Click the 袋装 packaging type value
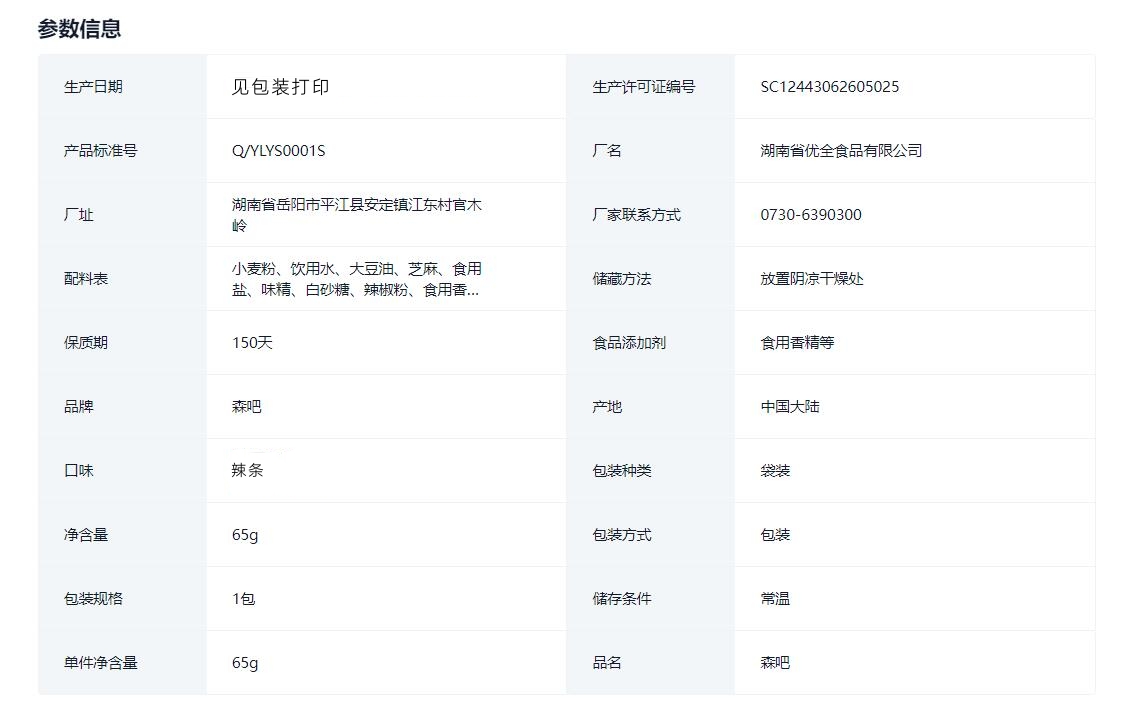The width and height of the screenshot is (1133, 725). point(775,471)
